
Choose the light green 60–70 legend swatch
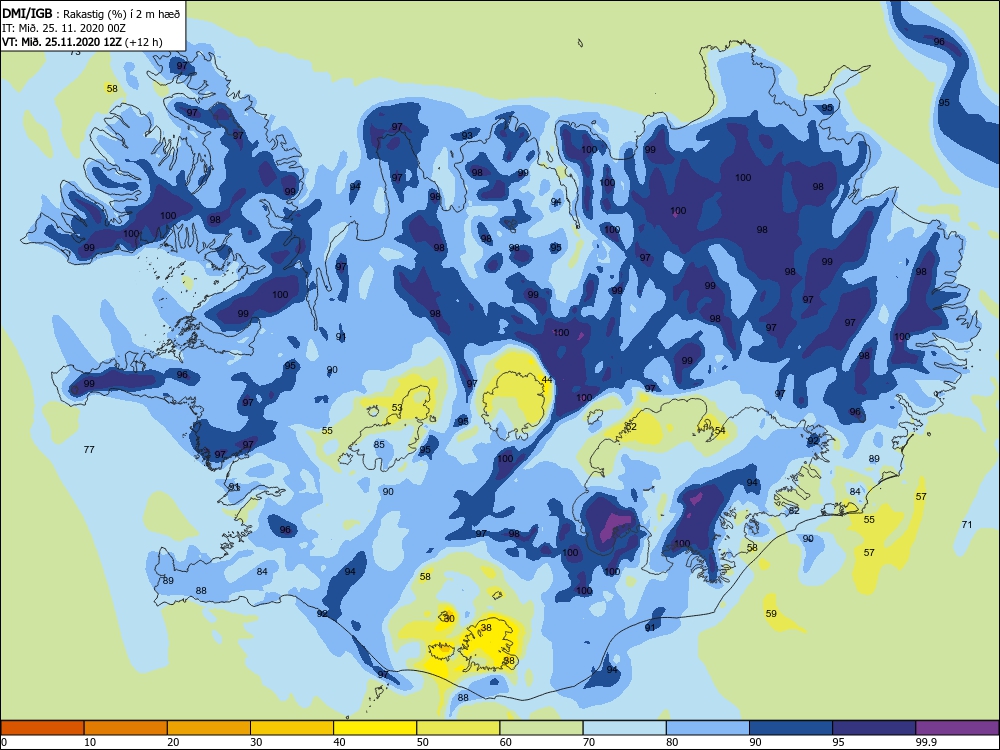point(541,728)
